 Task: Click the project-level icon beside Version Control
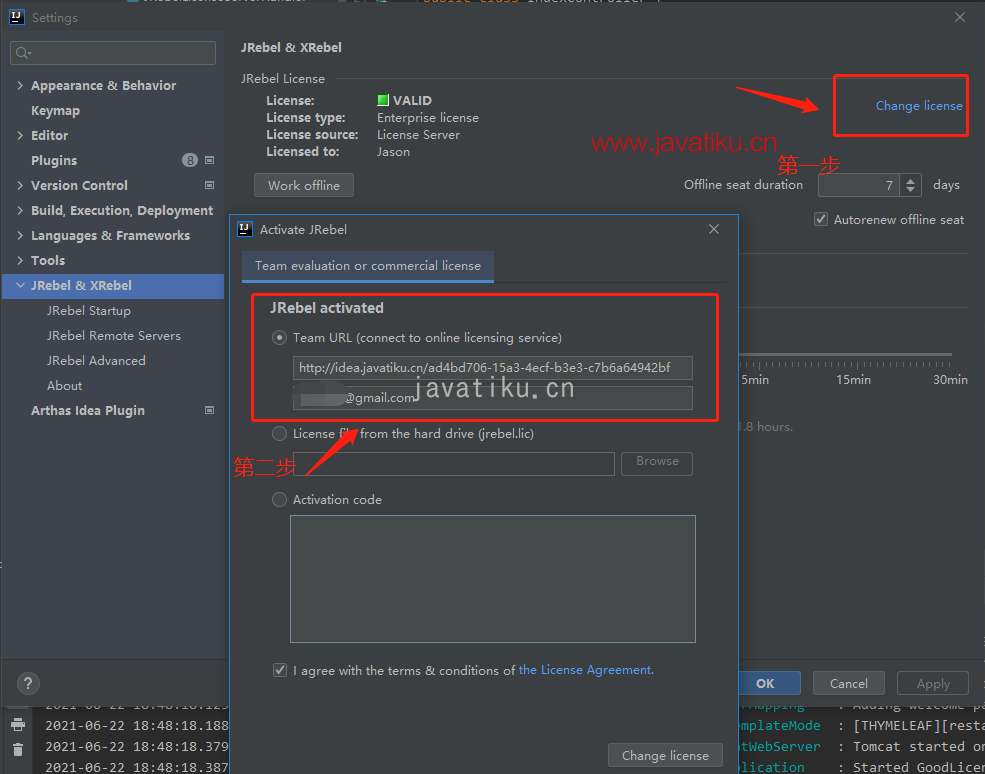pyautogui.click(x=209, y=186)
